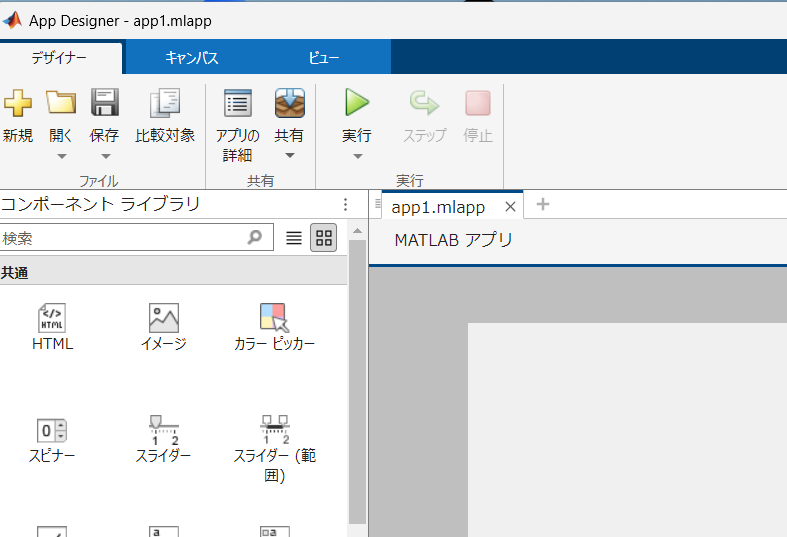Select the スピナー (Spinner) component

(x=52, y=440)
